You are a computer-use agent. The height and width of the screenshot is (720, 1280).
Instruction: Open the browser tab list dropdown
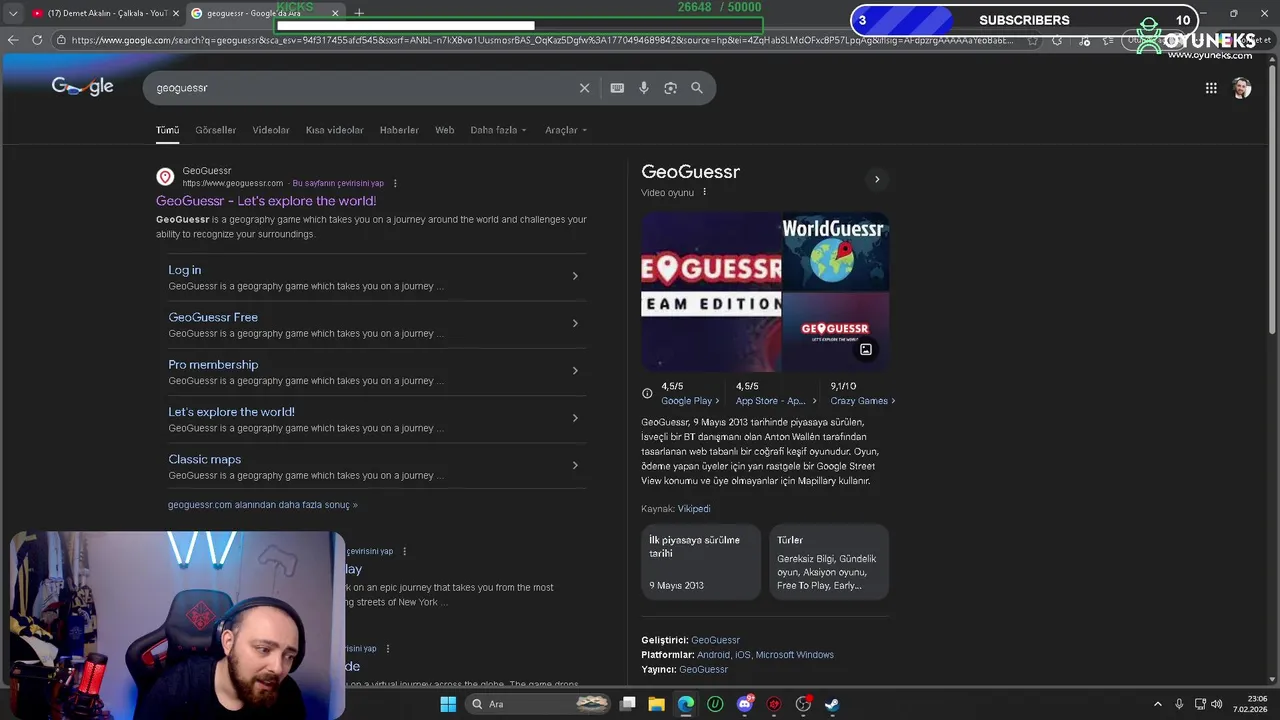(12, 13)
